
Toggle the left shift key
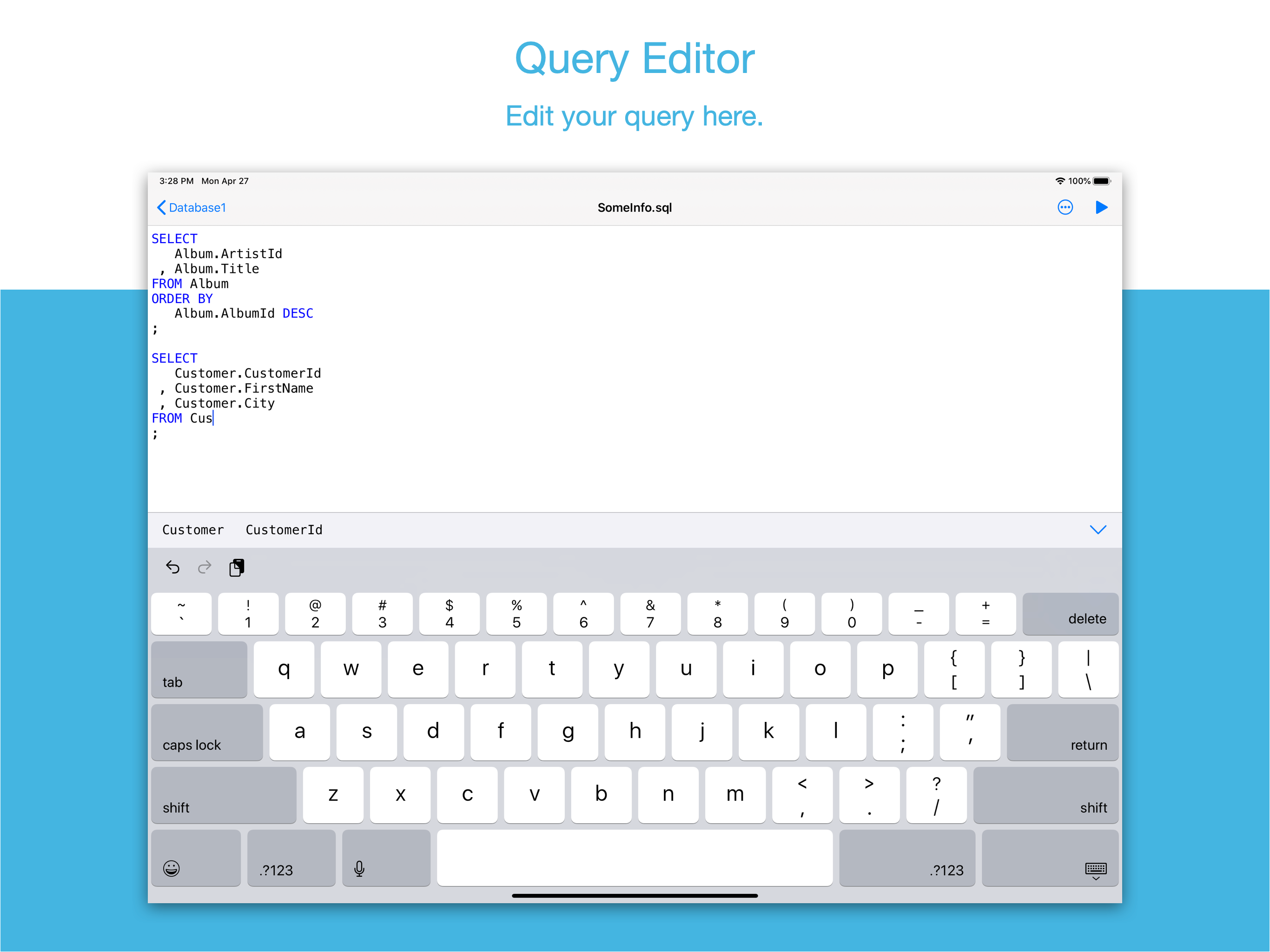point(223,795)
